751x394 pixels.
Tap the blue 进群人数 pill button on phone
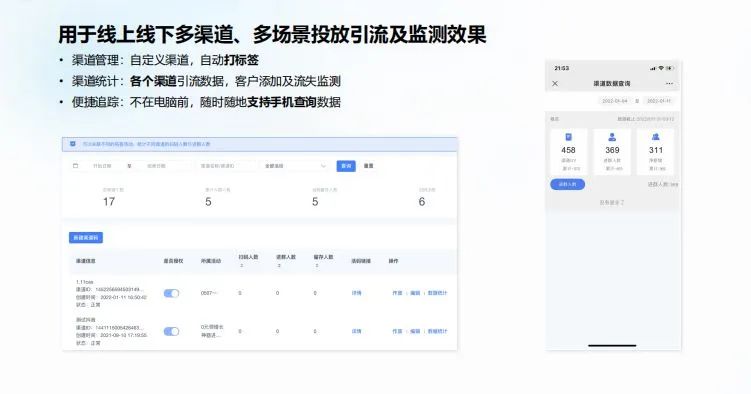567,184
